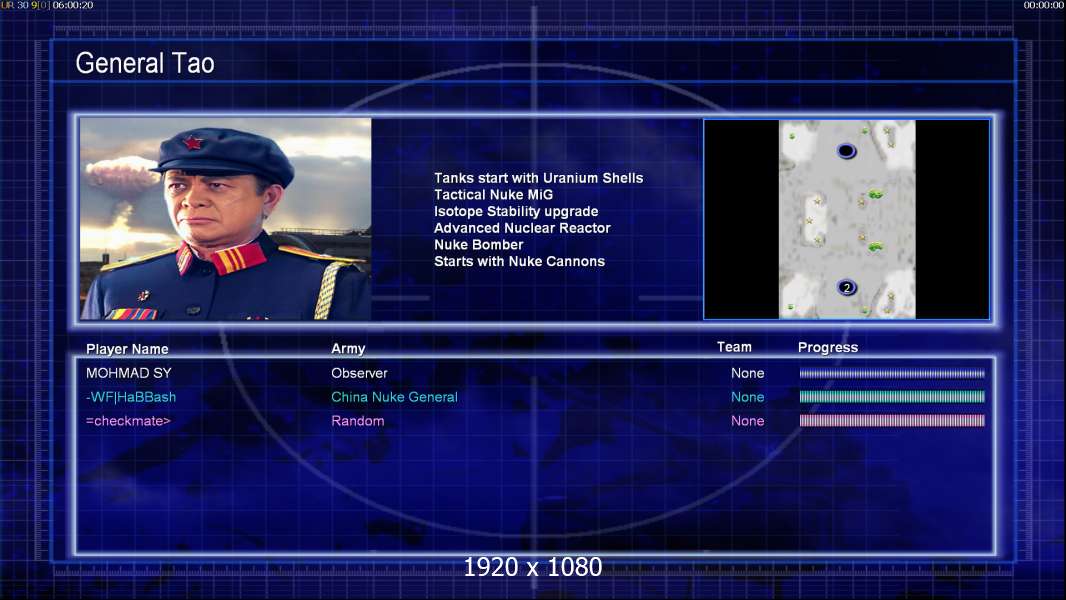Click the map preview thumbnail
Viewport: 1066px width, 600px height.
coord(846,219)
